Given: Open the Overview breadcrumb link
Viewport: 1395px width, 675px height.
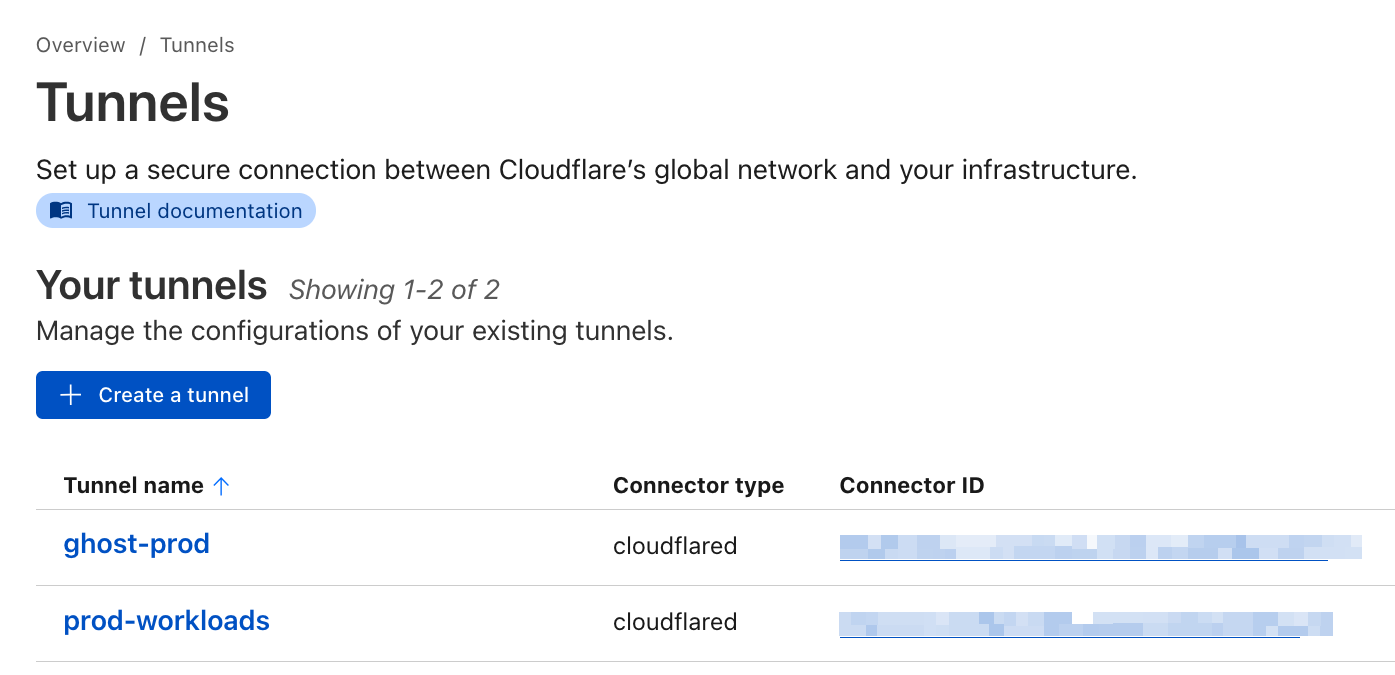Looking at the screenshot, I should 81,45.
